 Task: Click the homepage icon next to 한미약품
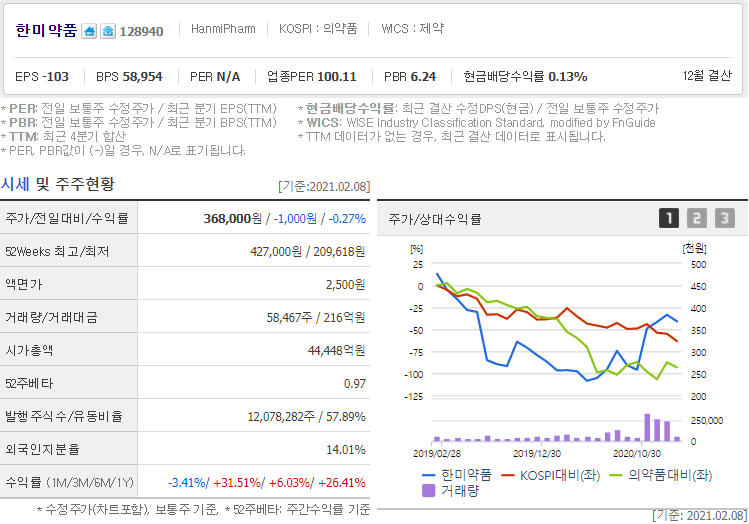pyautogui.click(x=89, y=32)
